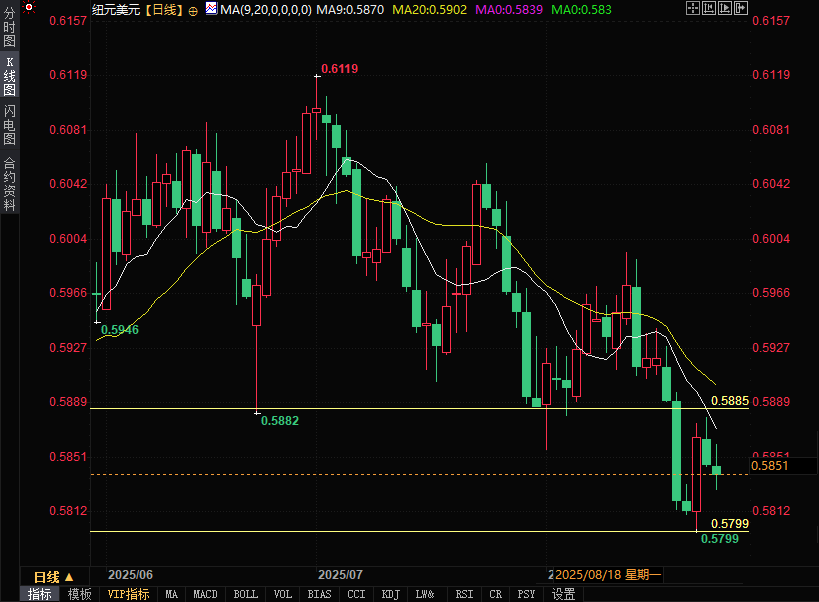This screenshot has width=819, height=602.
Task: Click the 2025/08/18 星期一 date tooltip
Action: click(x=608, y=575)
